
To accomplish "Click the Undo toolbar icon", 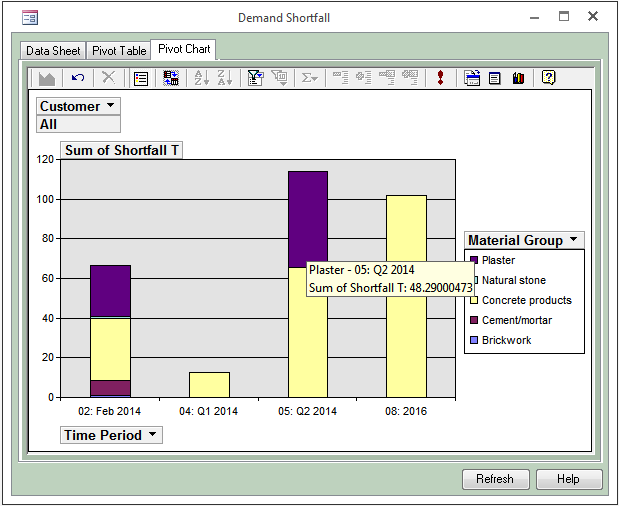I will [x=78, y=78].
